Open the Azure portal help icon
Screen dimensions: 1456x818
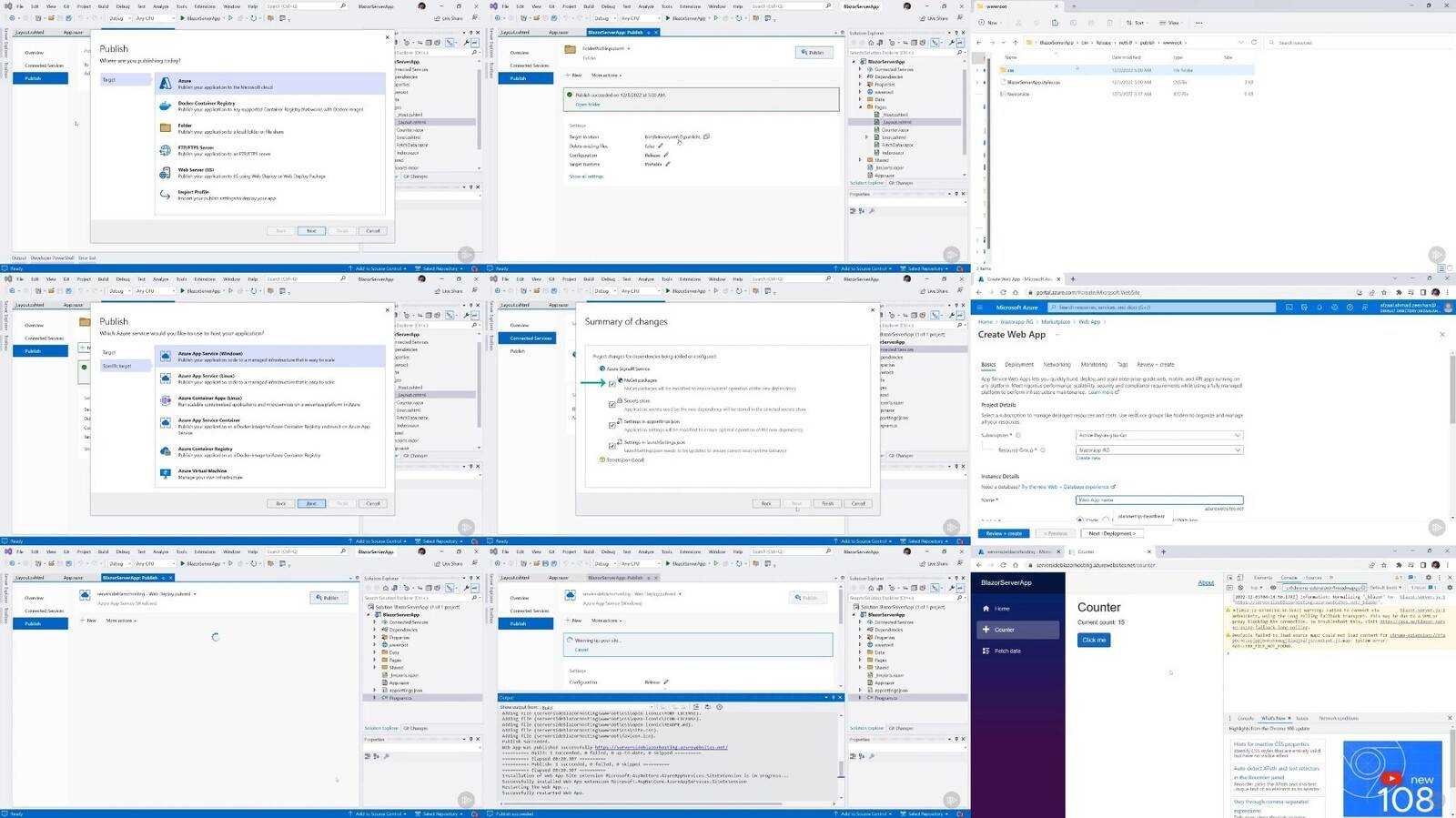click(1349, 308)
